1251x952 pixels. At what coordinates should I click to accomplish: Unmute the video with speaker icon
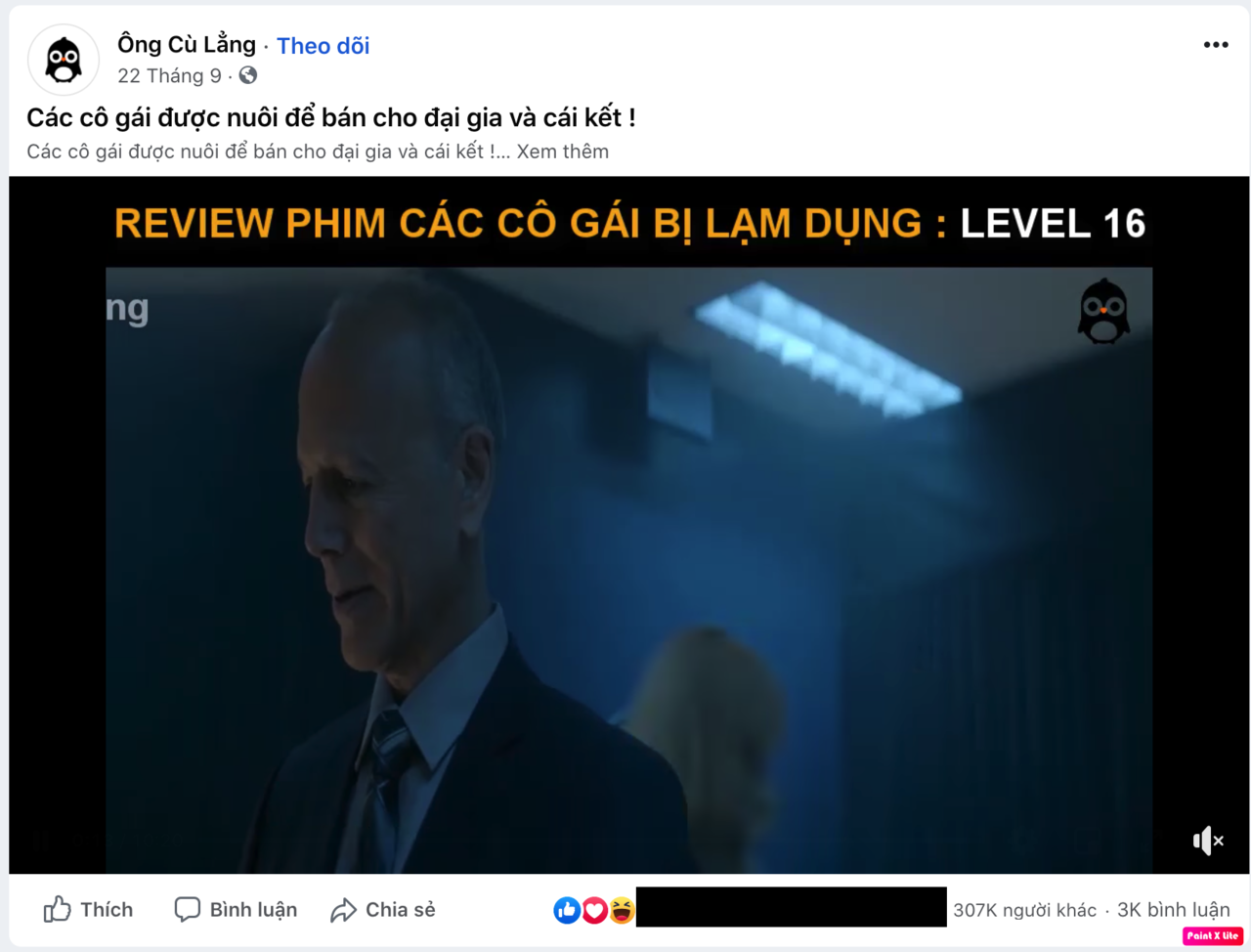pyautogui.click(x=1208, y=841)
